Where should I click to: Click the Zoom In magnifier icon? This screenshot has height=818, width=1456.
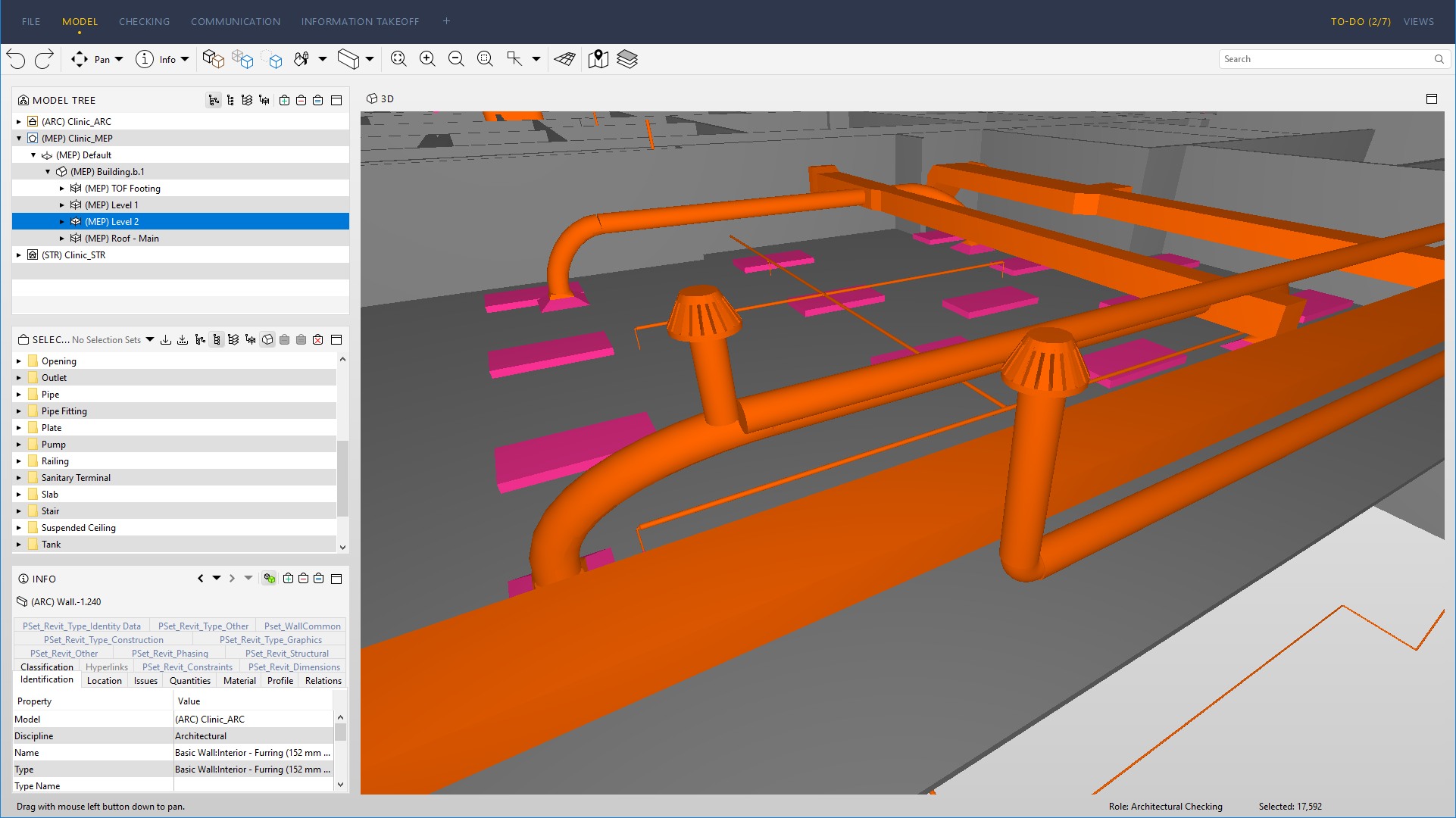[427, 59]
